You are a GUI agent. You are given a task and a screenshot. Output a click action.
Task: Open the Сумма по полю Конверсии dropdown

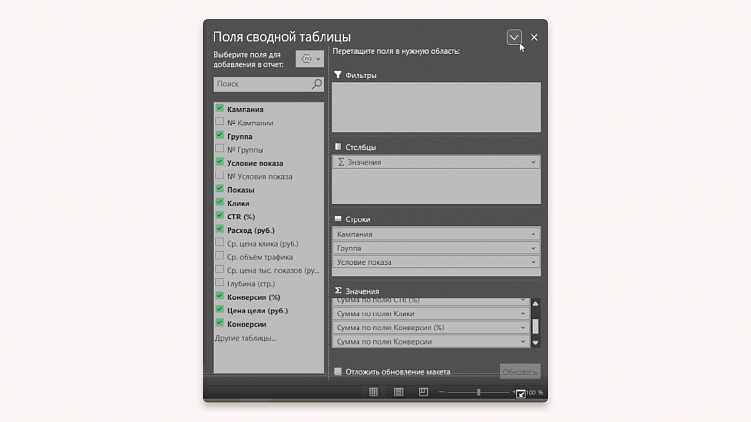(523, 342)
